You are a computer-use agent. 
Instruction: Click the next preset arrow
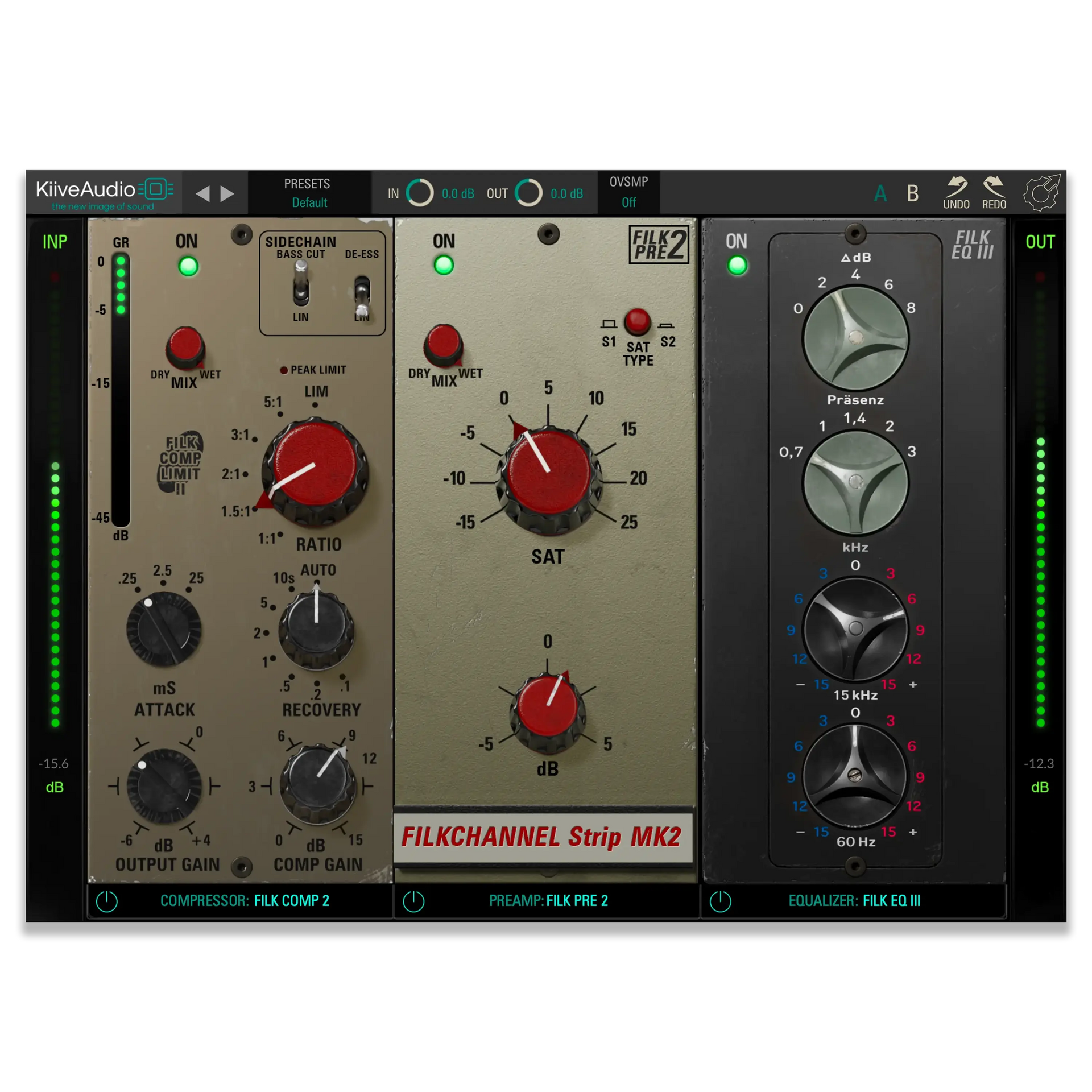[x=227, y=193]
